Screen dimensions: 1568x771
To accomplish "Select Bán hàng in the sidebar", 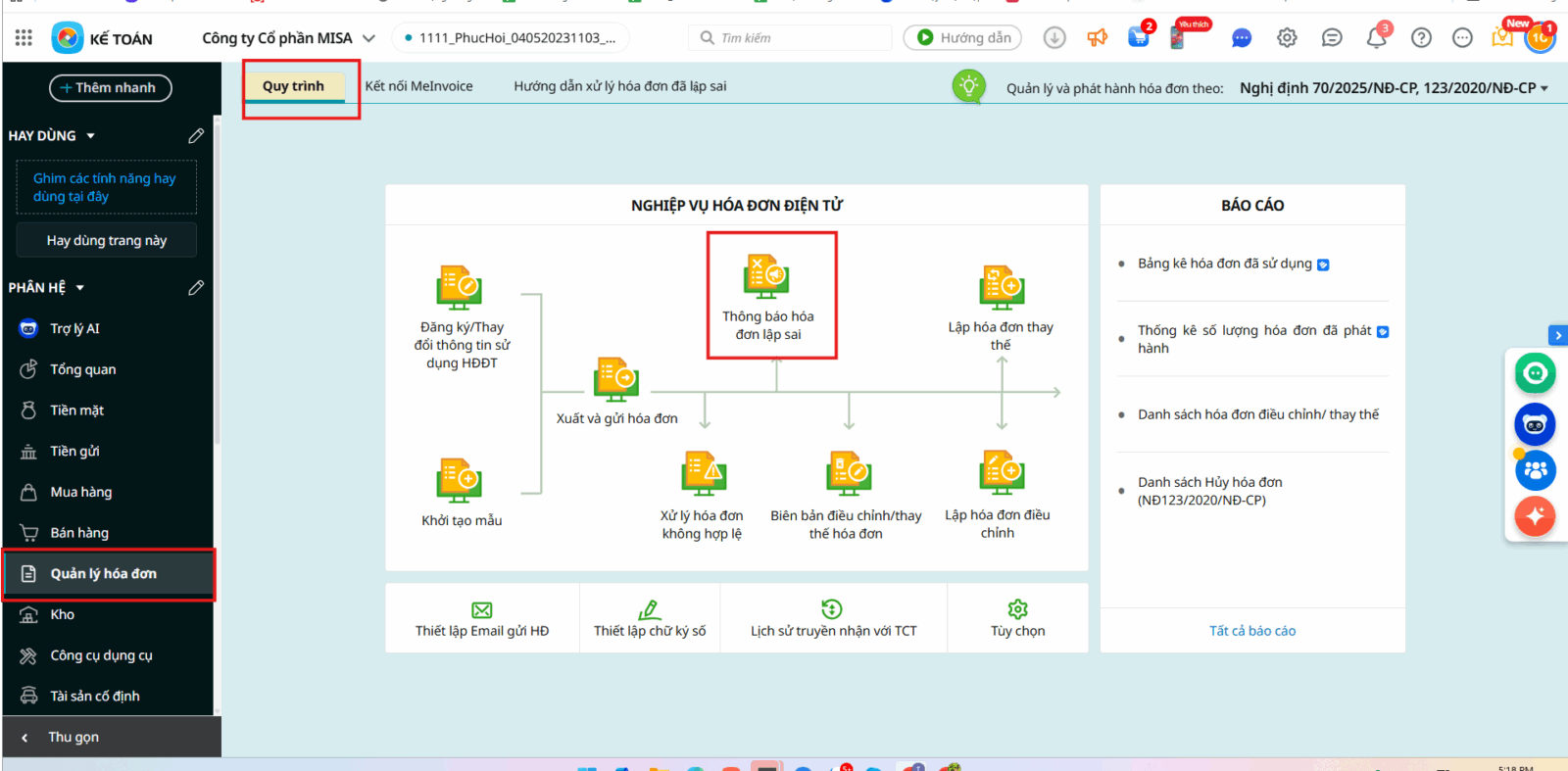I will pos(79,533).
